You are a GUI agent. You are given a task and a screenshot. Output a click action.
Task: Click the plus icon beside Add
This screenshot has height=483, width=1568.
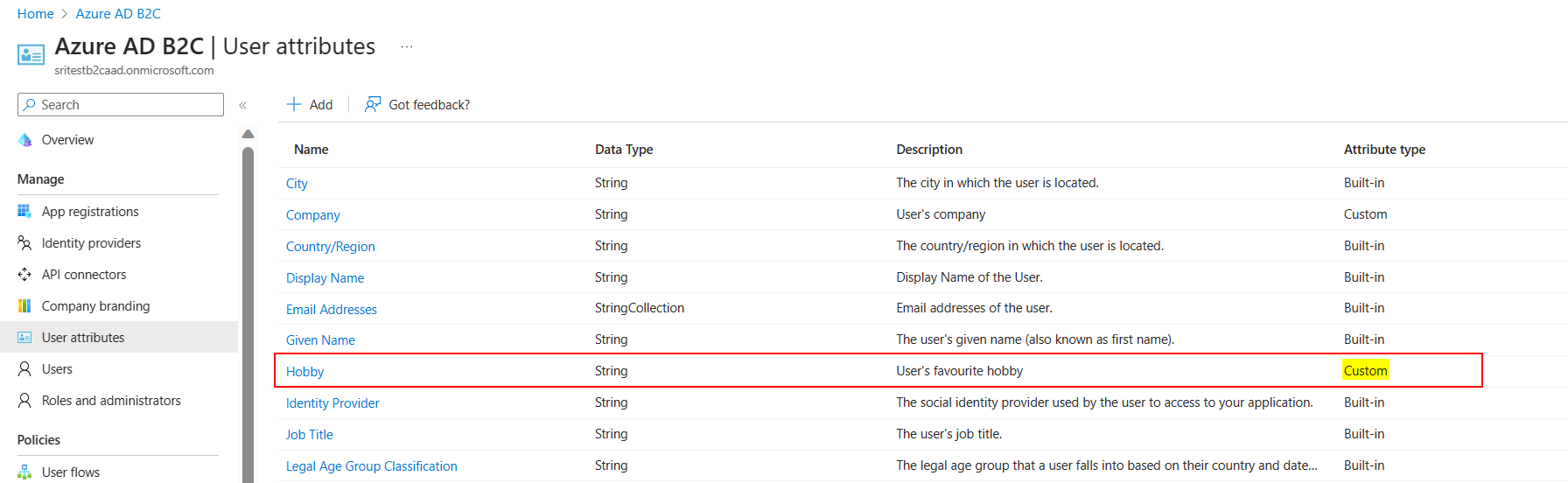(x=294, y=104)
